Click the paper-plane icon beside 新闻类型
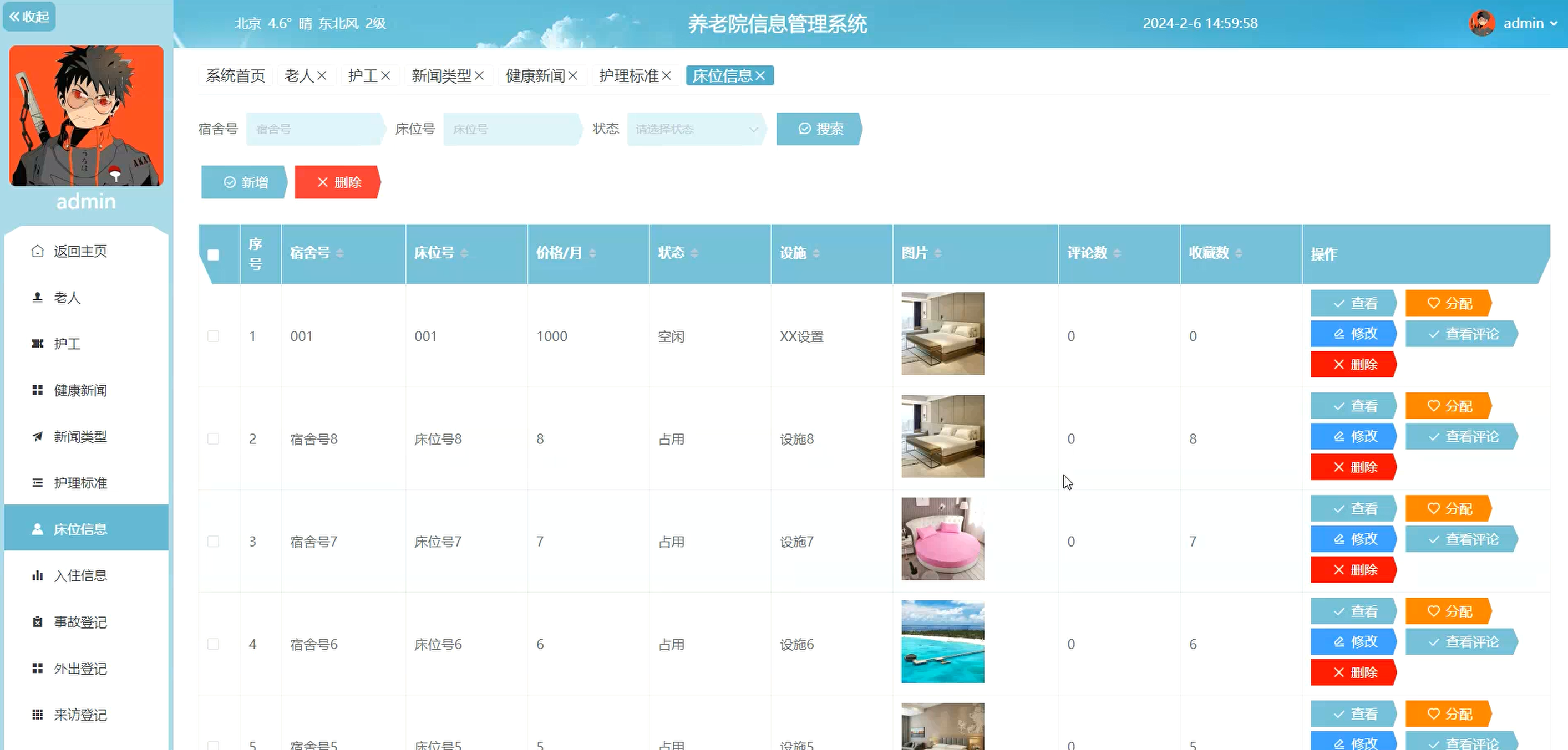The height and width of the screenshot is (750, 1568). (37, 436)
